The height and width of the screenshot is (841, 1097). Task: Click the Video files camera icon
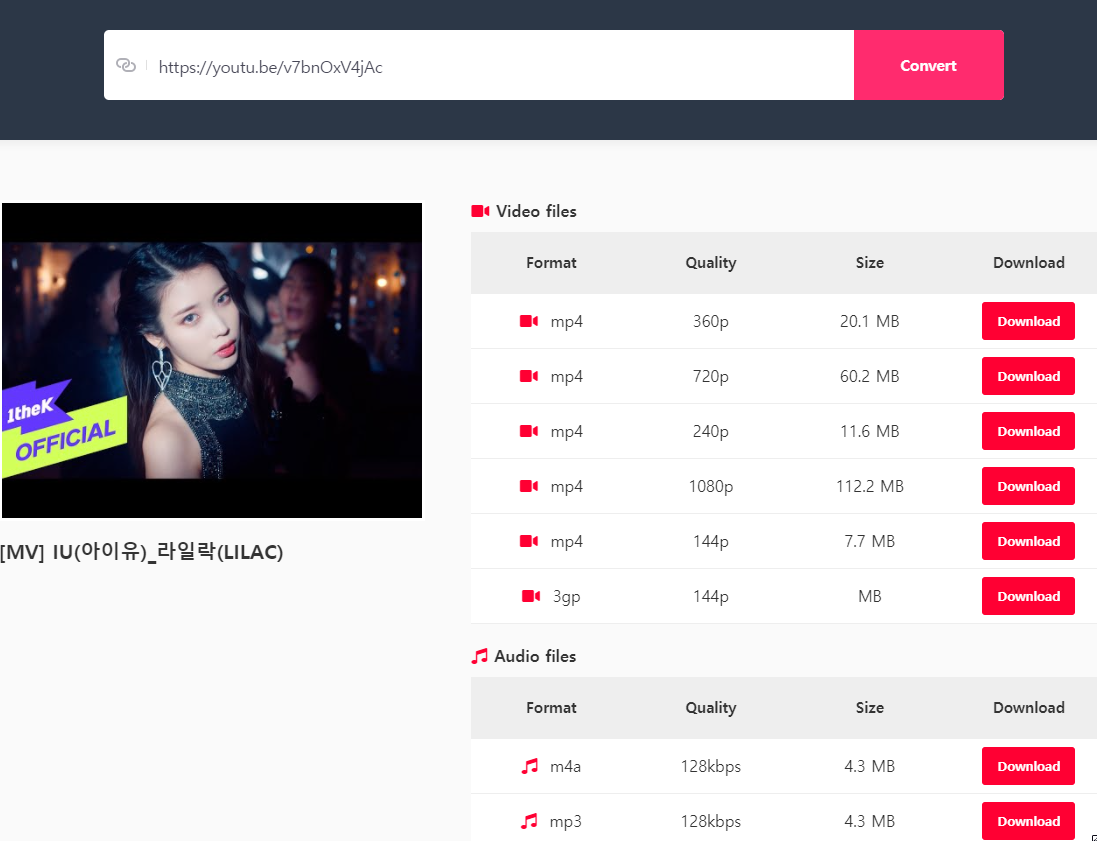[480, 211]
